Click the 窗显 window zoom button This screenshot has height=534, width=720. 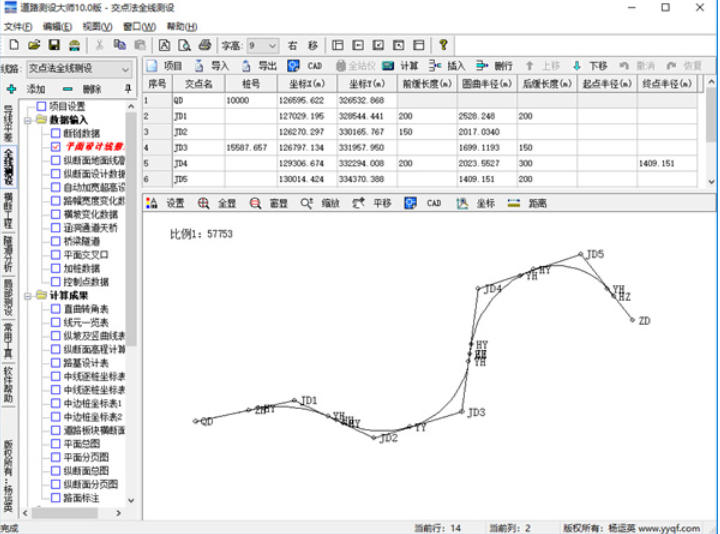[x=268, y=203]
